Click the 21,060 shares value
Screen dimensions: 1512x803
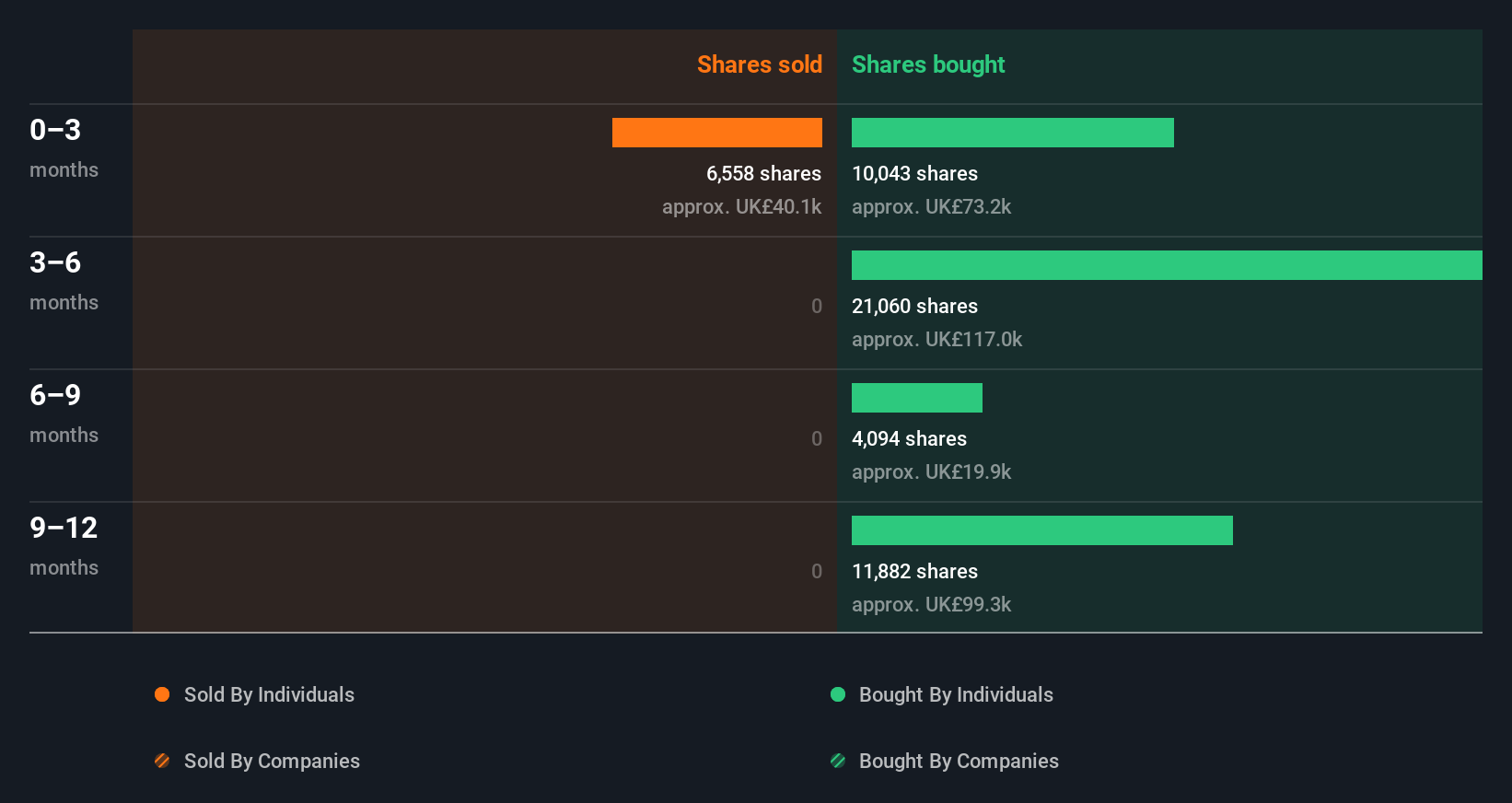click(x=914, y=306)
